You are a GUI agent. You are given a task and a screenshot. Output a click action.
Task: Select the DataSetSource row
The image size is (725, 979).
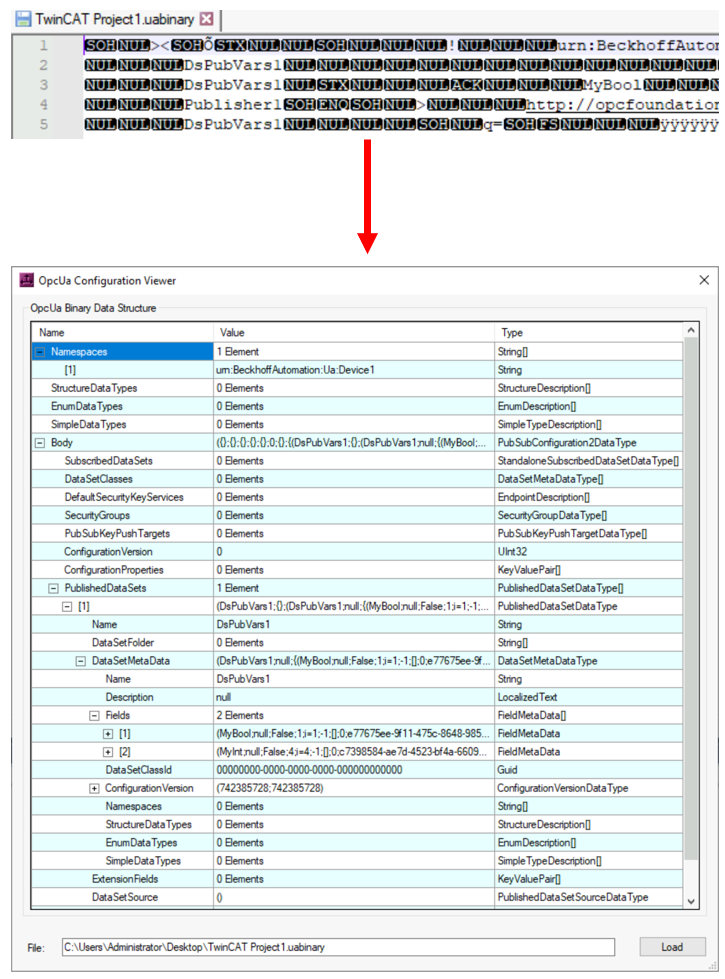(357, 897)
